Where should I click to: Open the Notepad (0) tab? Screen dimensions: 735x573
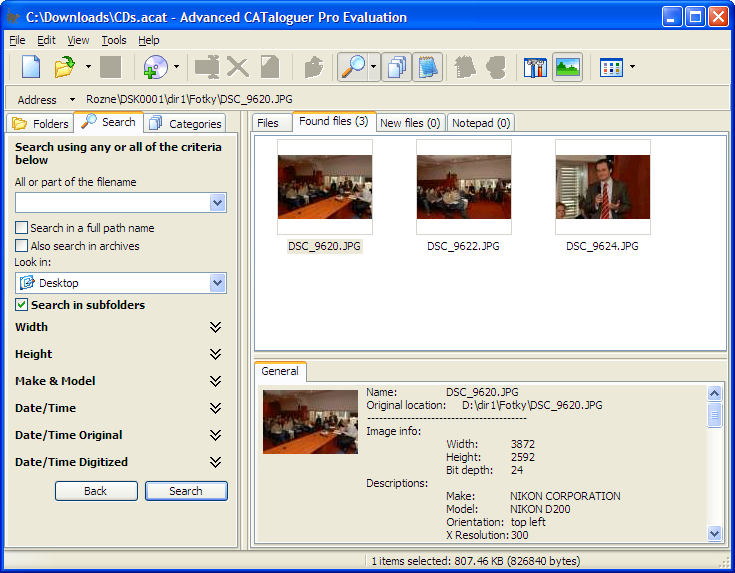(481, 123)
